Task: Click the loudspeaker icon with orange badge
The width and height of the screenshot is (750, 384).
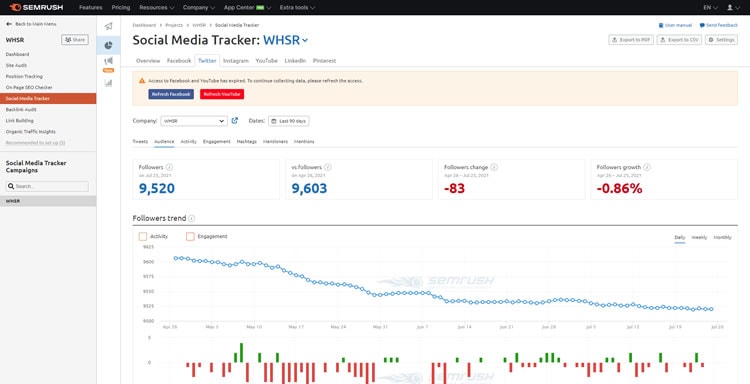Action: point(109,61)
